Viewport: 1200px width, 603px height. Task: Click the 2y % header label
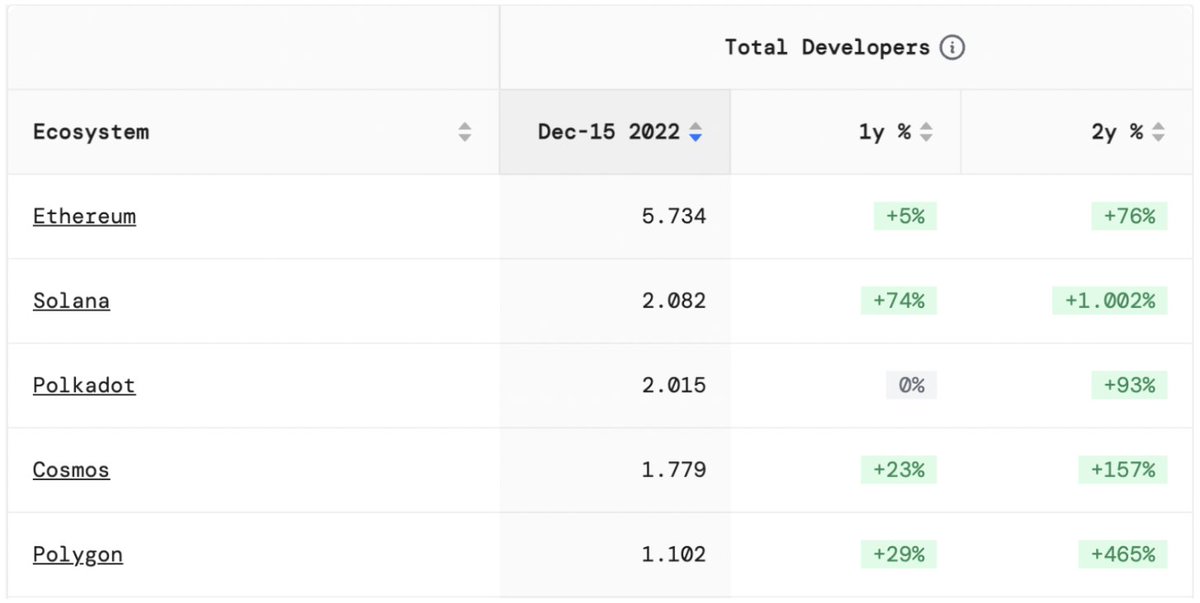click(x=1117, y=132)
